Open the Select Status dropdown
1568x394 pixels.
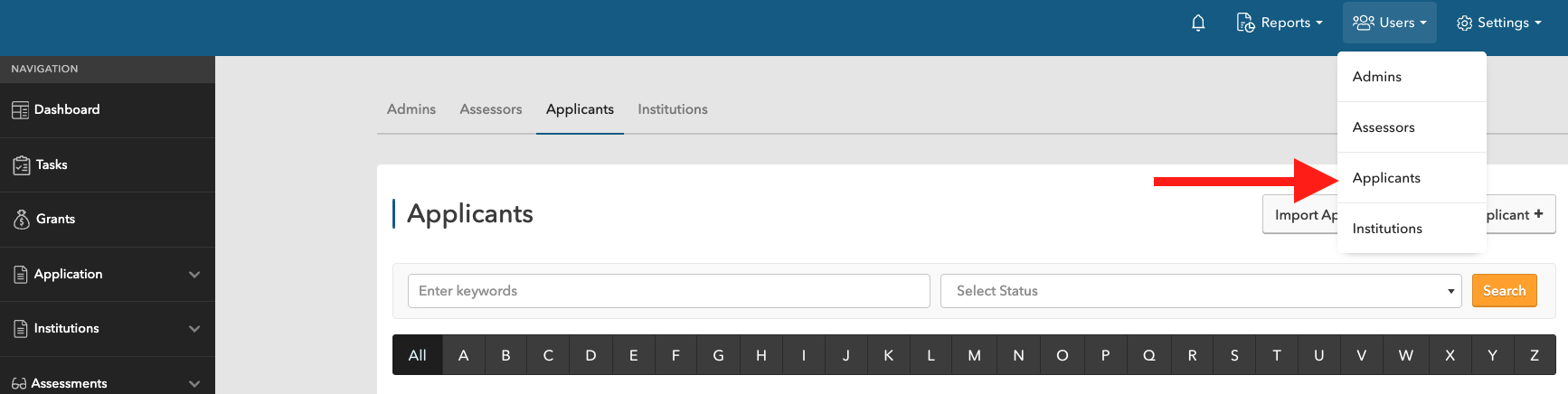pos(1200,291)
